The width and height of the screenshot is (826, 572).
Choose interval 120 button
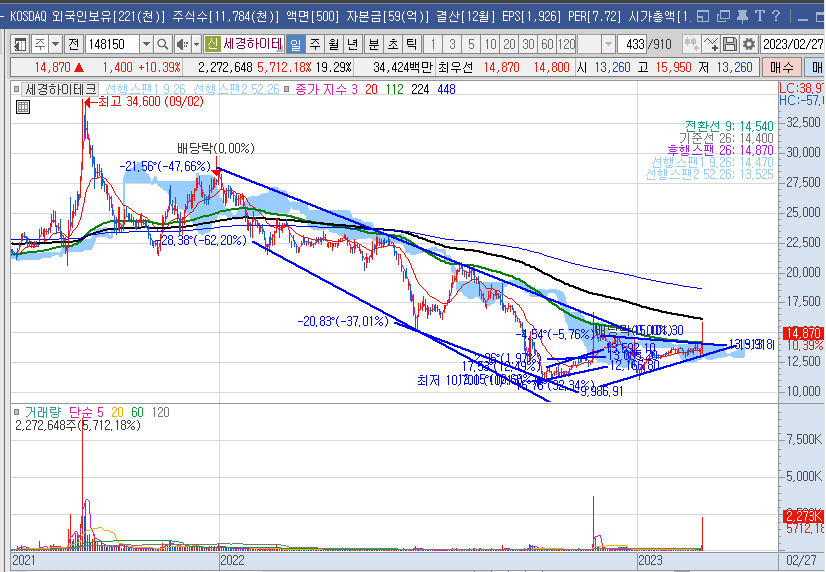pyautogui.click(x=566, y=44)
